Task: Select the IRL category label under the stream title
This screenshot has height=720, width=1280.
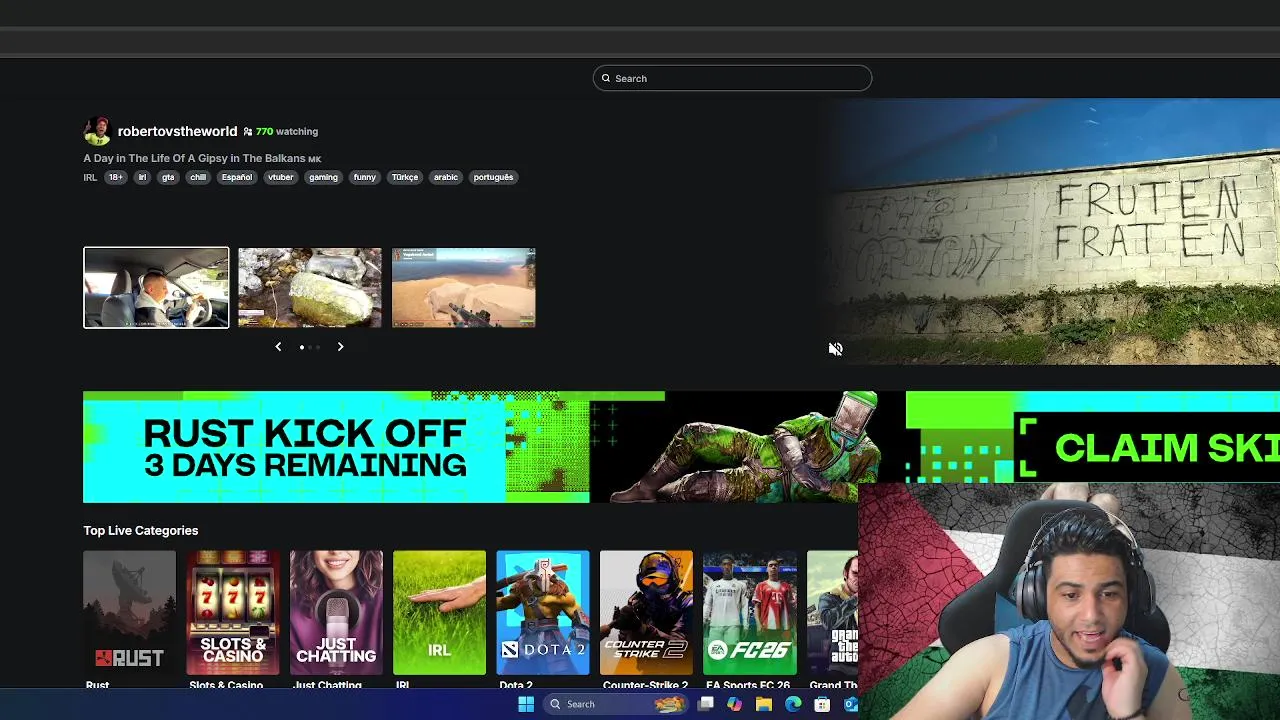Action: (90, 177)
